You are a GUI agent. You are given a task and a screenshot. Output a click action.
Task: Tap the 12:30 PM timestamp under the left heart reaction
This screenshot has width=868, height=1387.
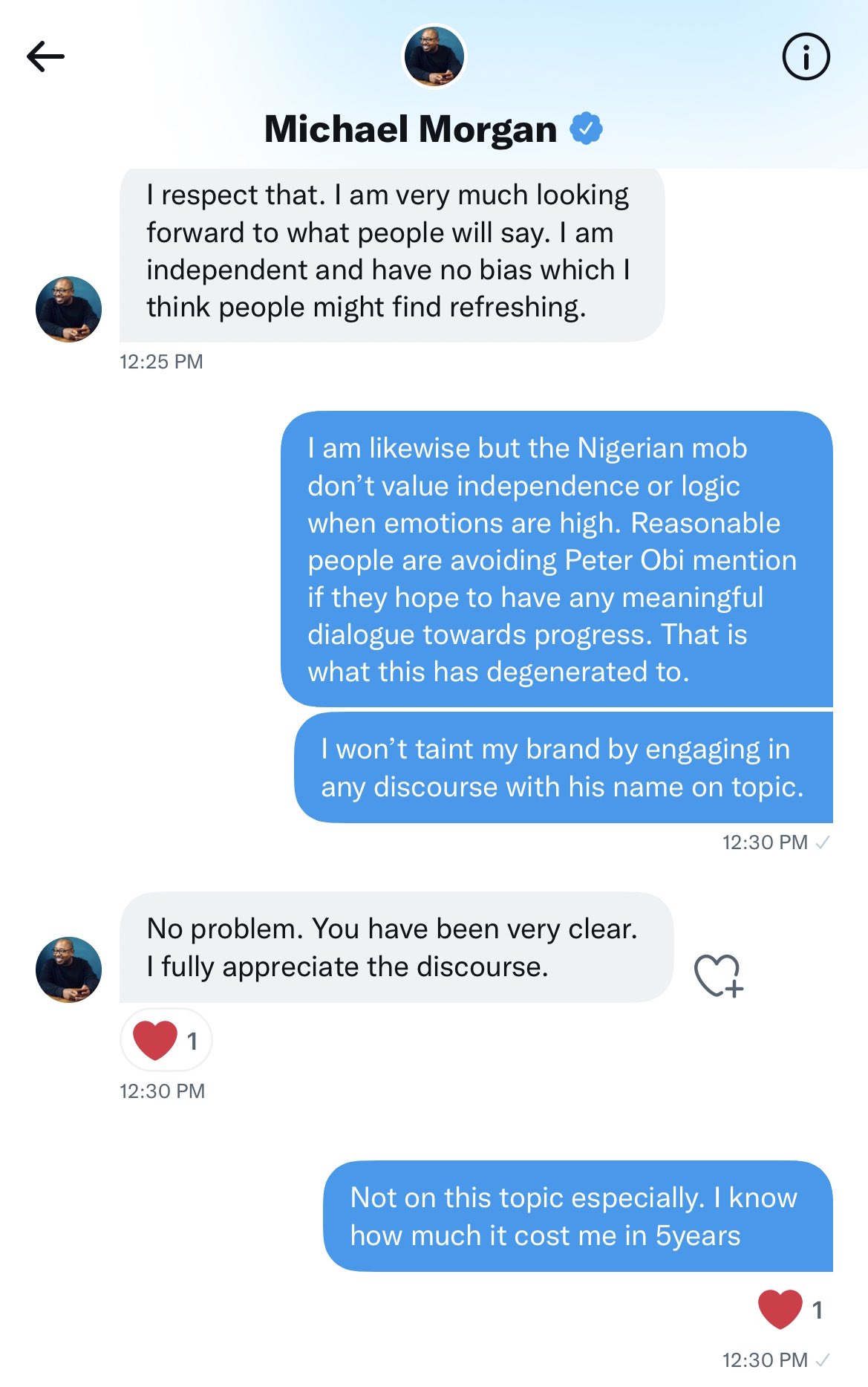coord(162,1091)
